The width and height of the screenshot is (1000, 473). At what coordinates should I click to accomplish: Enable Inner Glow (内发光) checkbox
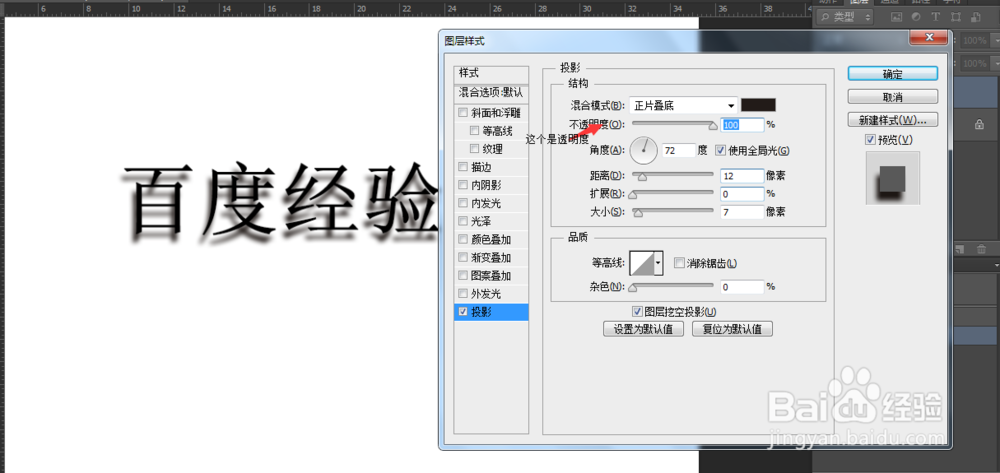tap(462, 203)
